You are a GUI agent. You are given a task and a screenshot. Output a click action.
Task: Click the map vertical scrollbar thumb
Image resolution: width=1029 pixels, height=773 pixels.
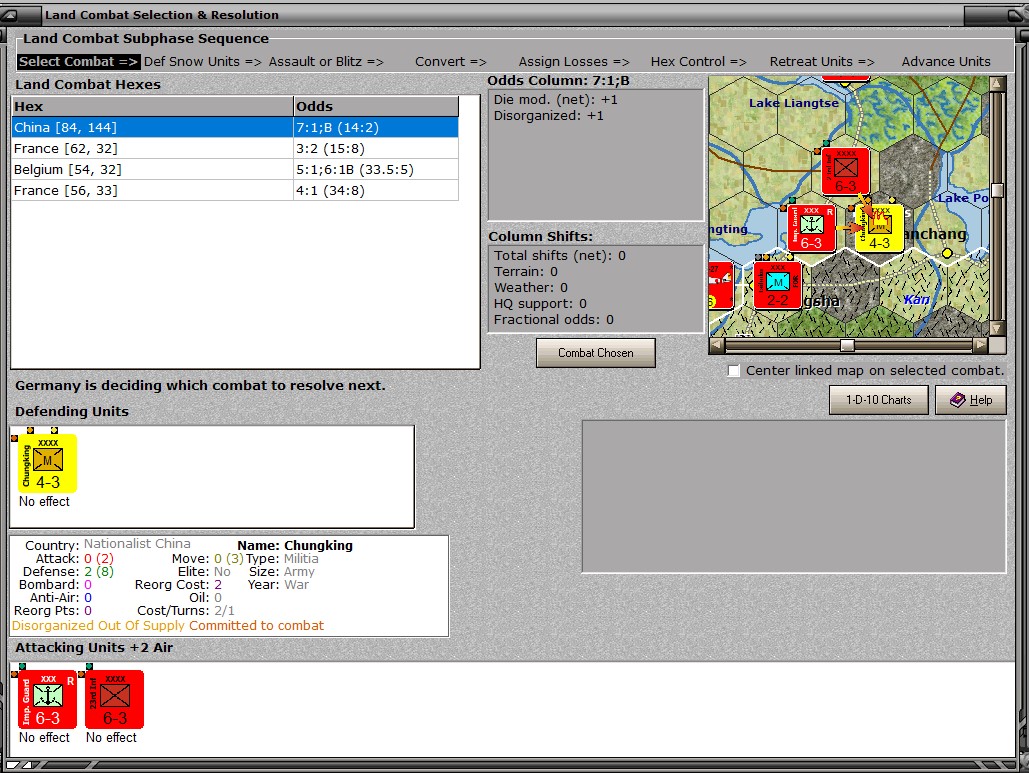click(998, 190)
